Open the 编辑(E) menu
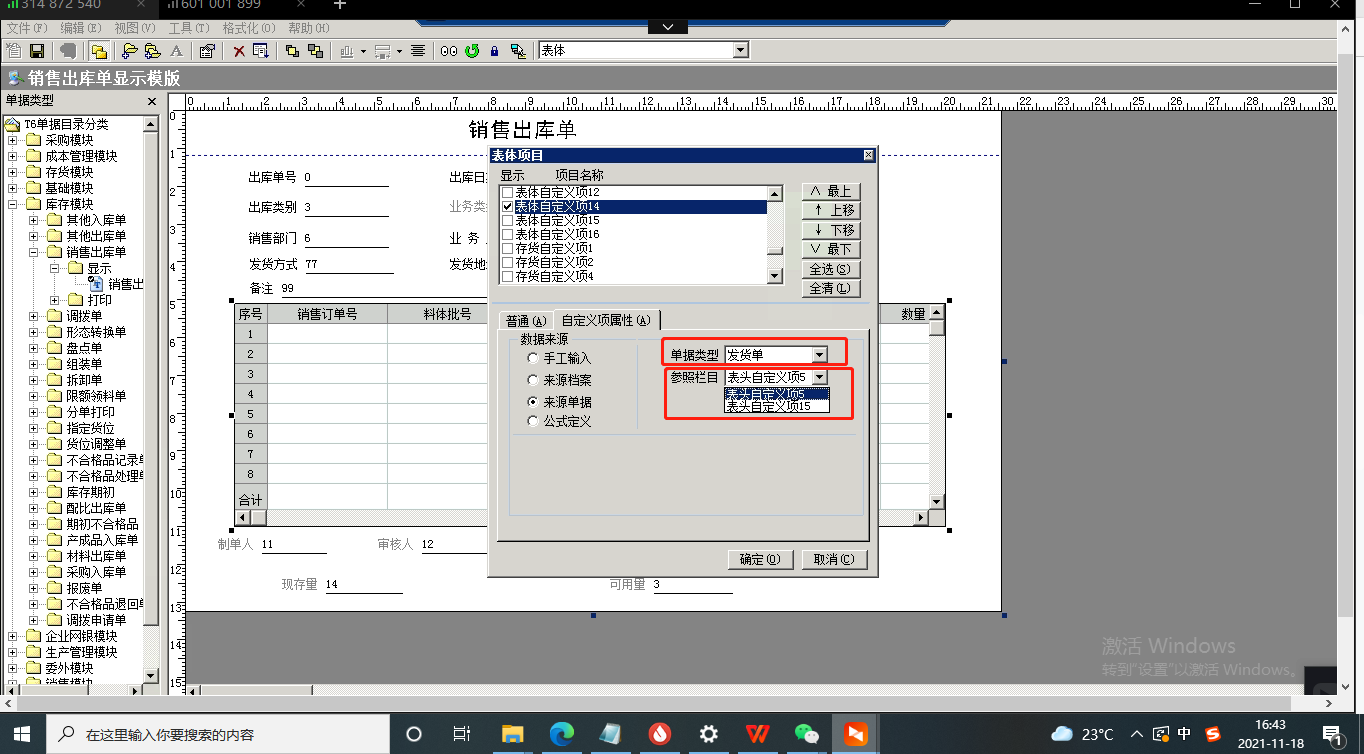 coord(81,28)
